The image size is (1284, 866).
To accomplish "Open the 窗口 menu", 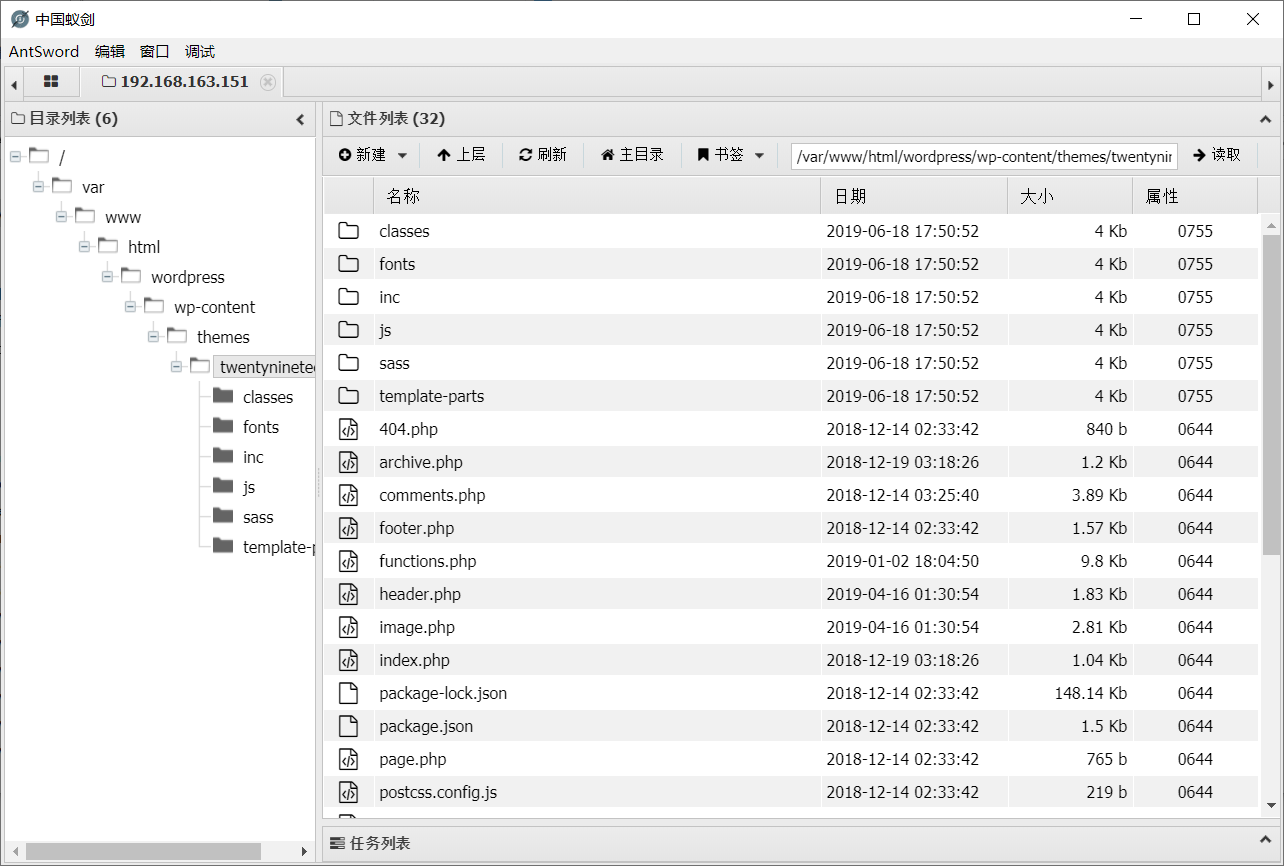I will coord(155,52).
